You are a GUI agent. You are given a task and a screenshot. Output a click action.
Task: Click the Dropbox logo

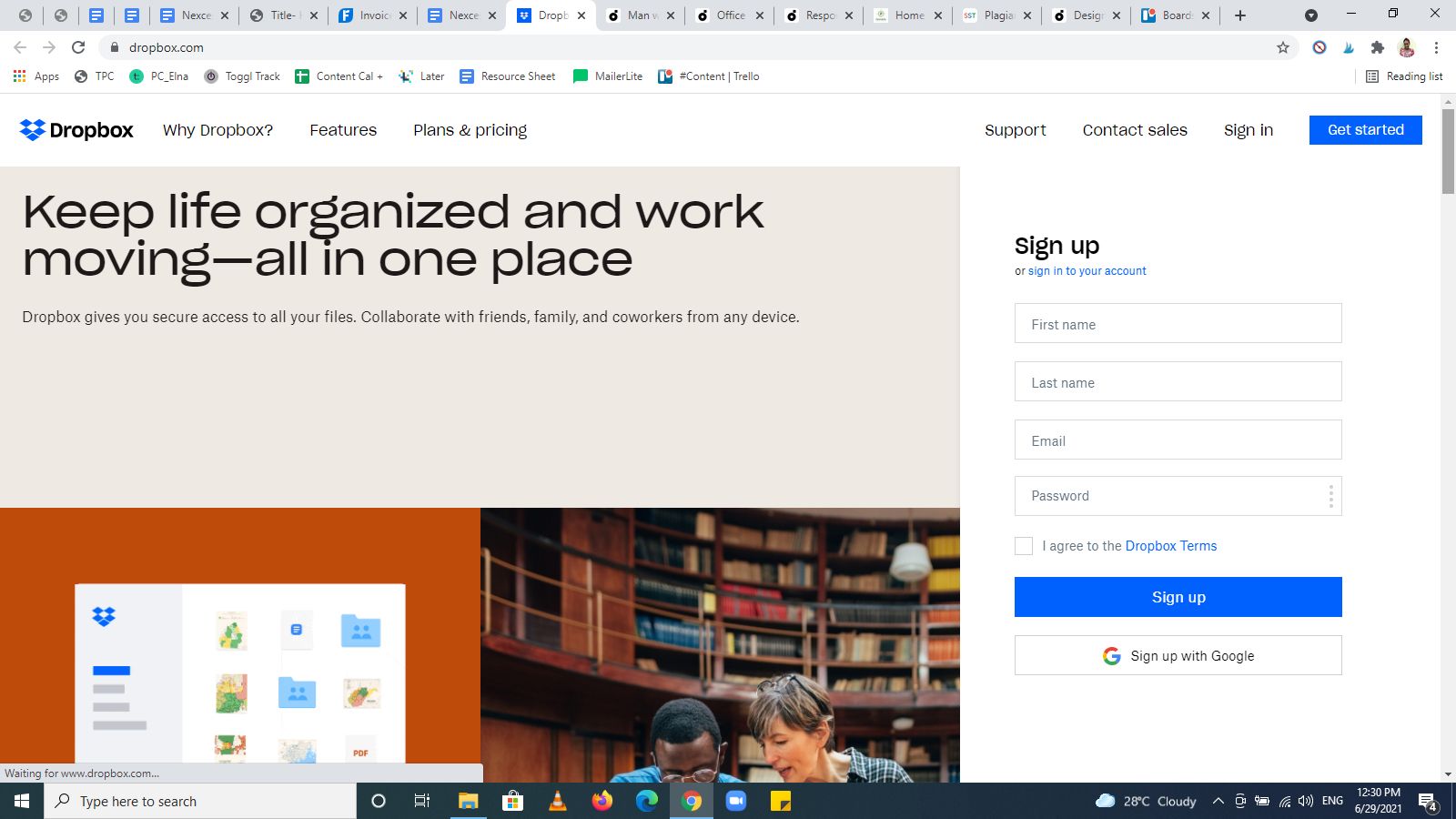click(76, 130)
